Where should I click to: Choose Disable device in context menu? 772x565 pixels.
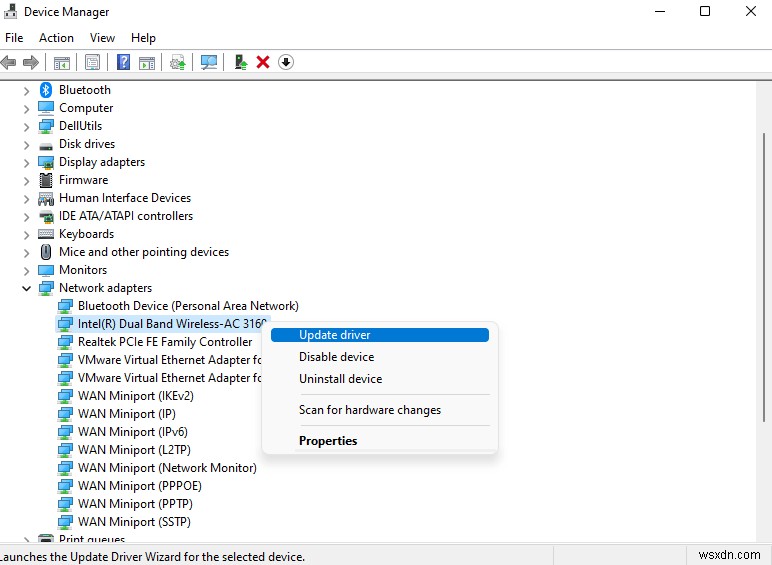(x=380, y=357)
